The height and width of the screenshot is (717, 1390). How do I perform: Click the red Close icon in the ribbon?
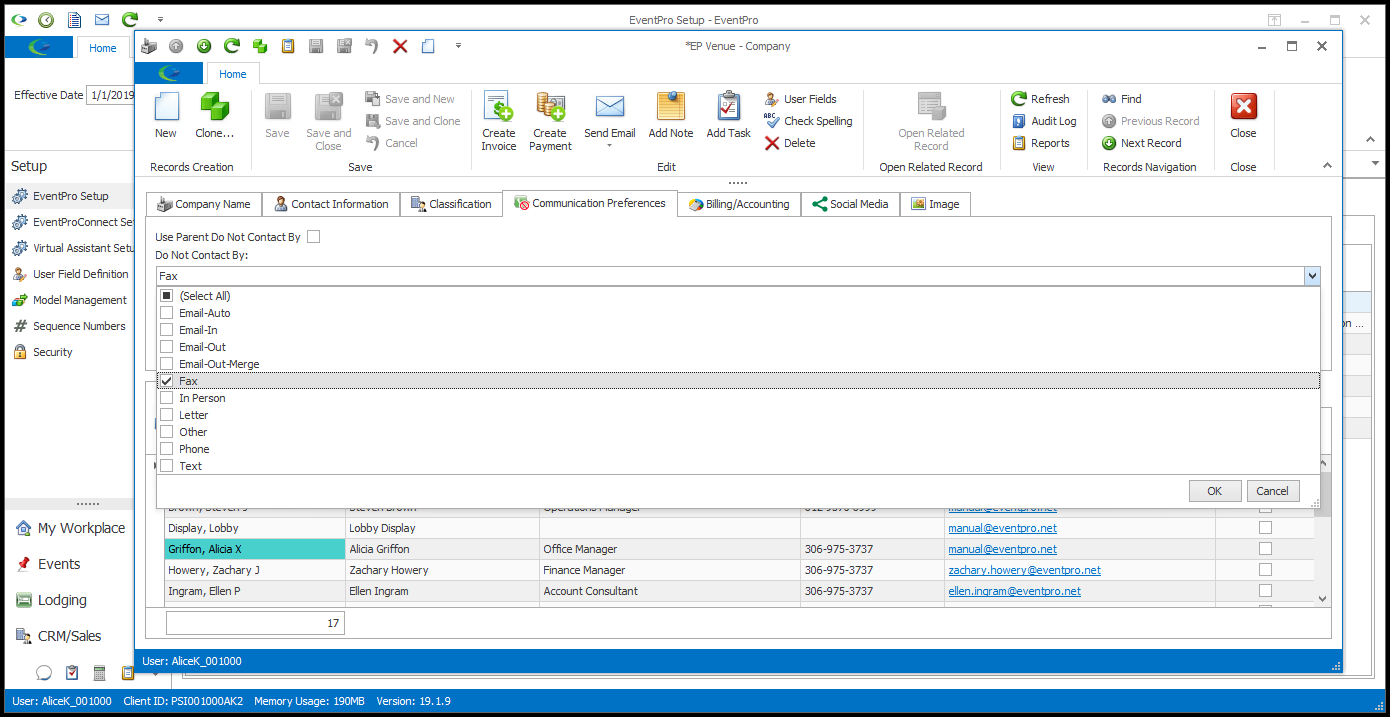coord(1243,107)
